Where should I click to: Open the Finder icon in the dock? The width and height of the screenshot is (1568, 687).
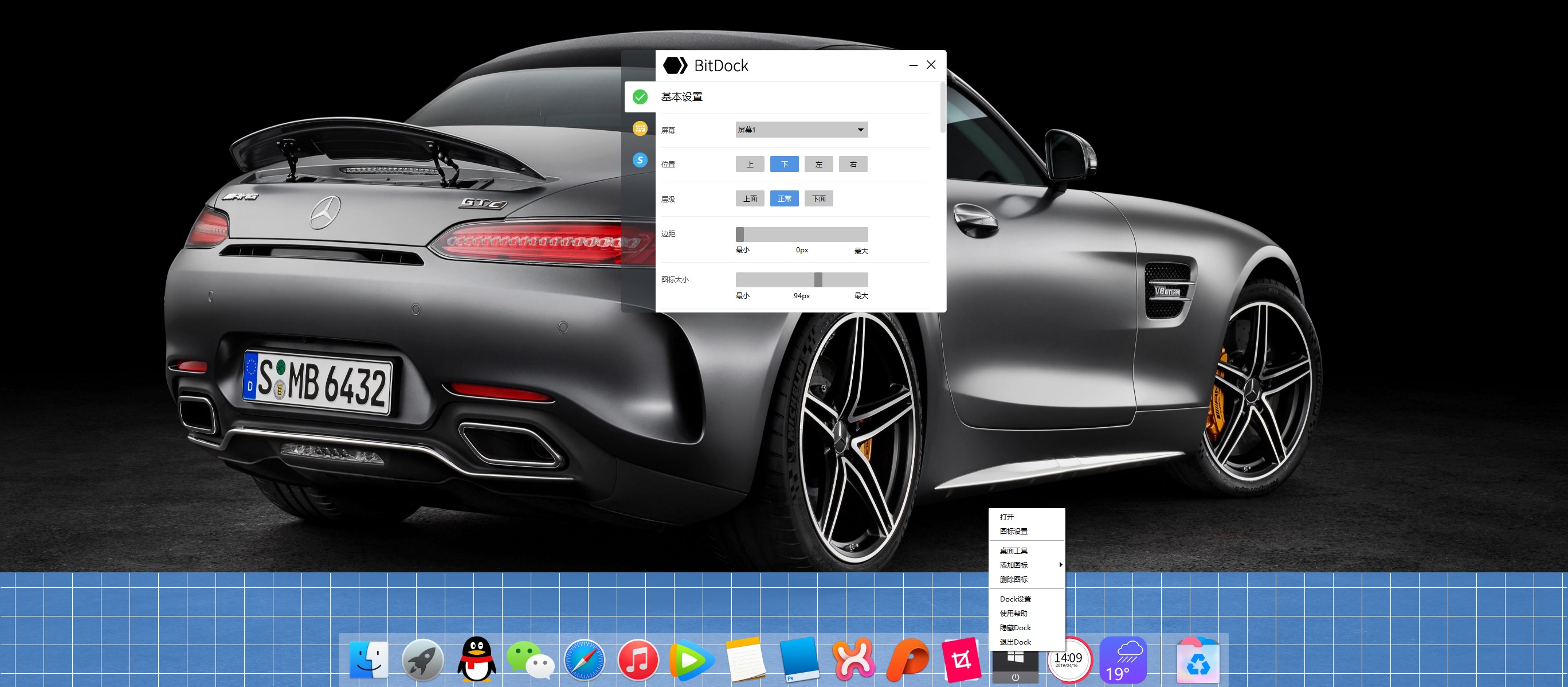coord(369,659)
